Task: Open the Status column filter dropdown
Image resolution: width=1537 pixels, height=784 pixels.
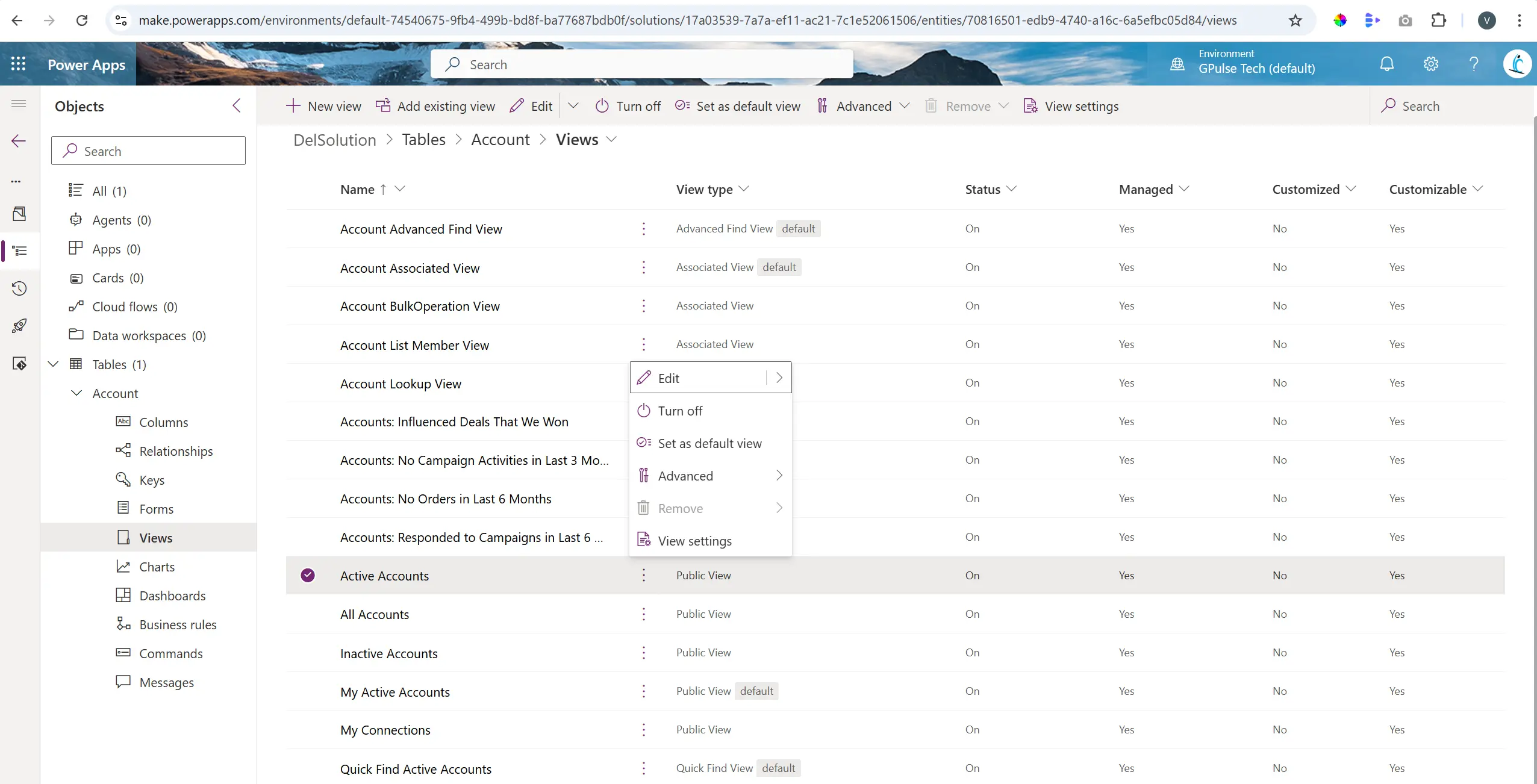Action: point(1011,188)
